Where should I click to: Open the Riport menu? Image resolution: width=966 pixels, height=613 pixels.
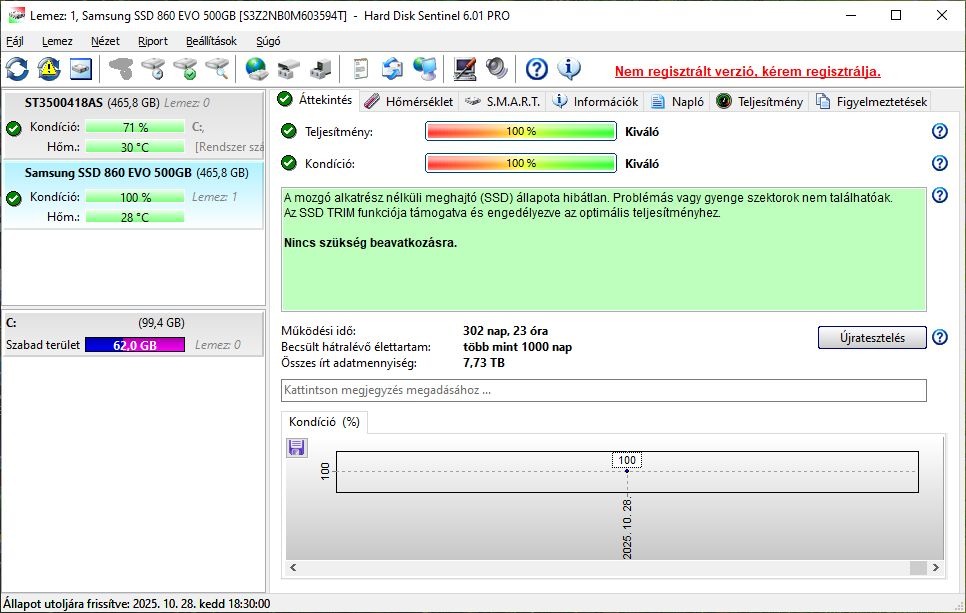click(153, 41)
